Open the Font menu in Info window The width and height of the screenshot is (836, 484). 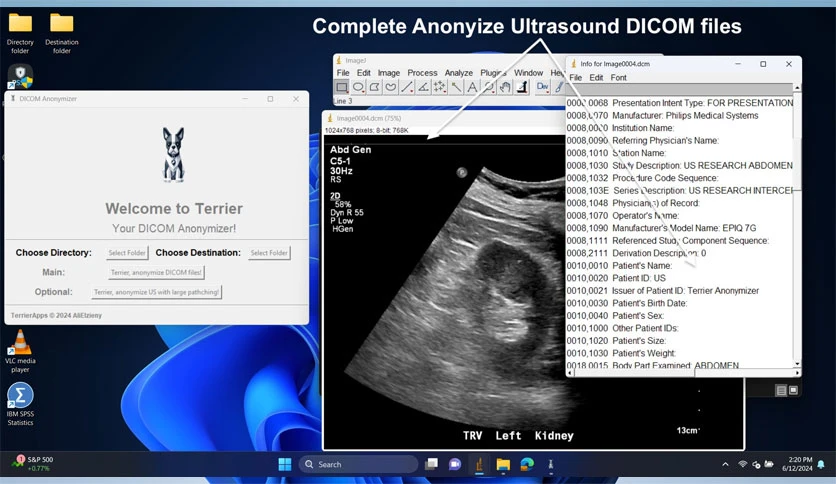coord(618,77)
